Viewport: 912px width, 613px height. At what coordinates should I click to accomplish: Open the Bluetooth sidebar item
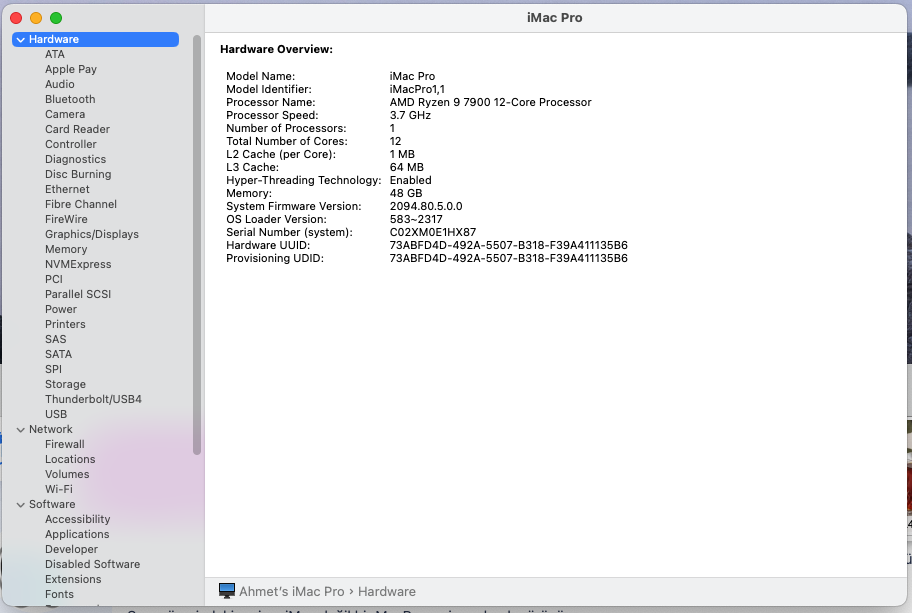pos(70,99)
